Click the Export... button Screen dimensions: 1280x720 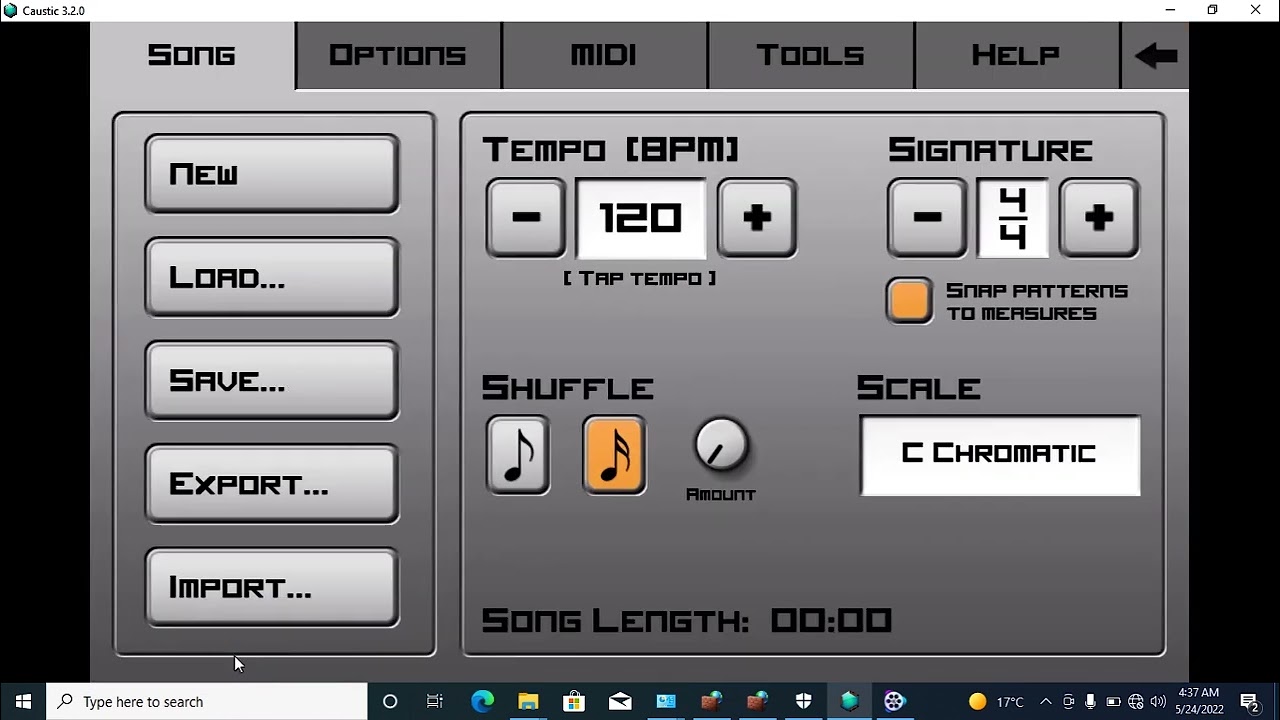[x=272, y=484]
